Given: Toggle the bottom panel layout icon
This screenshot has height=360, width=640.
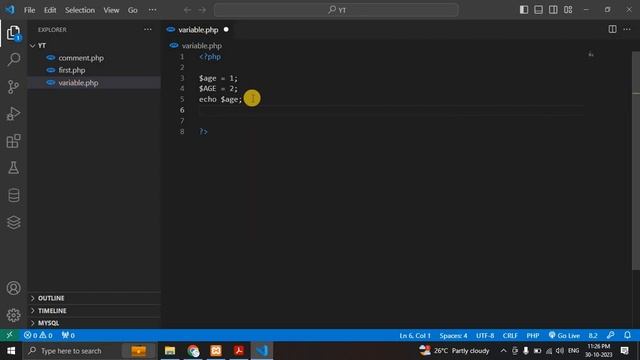Looking at the screenshot, I should [538, 9].
